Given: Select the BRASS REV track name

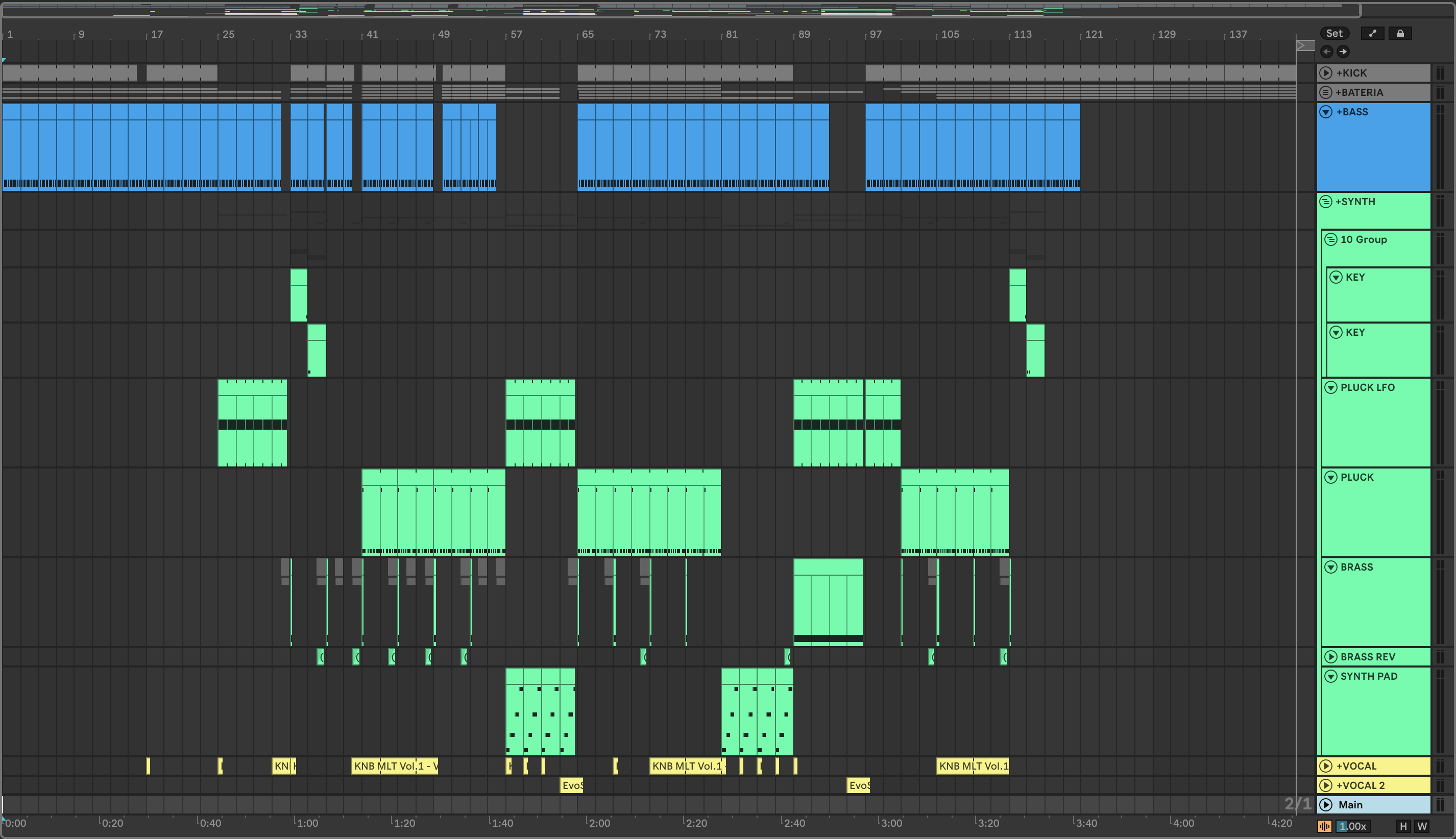Looking at the screenshot, I should (x=1368, y=657).
